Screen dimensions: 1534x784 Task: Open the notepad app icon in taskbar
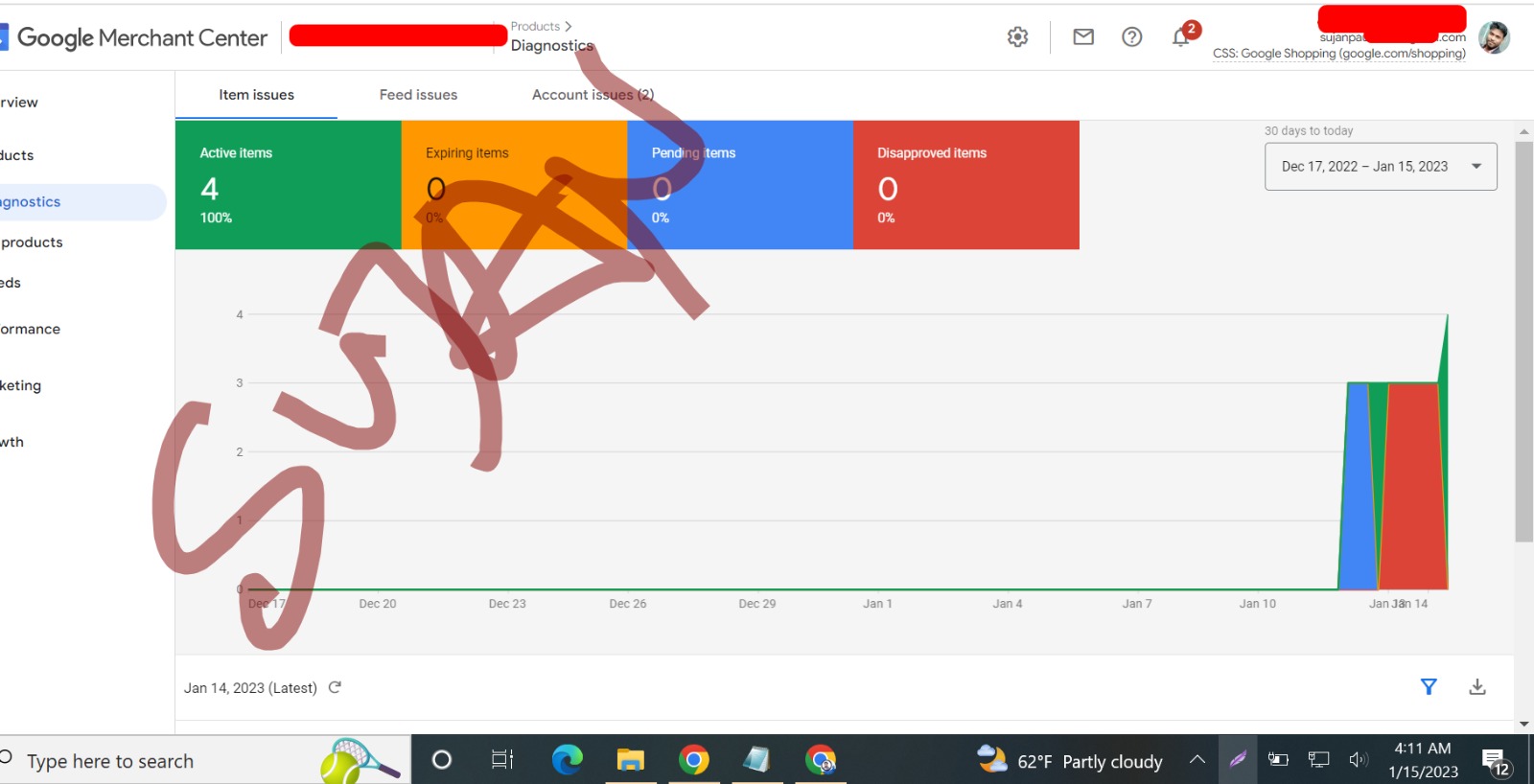click(756, 760)
